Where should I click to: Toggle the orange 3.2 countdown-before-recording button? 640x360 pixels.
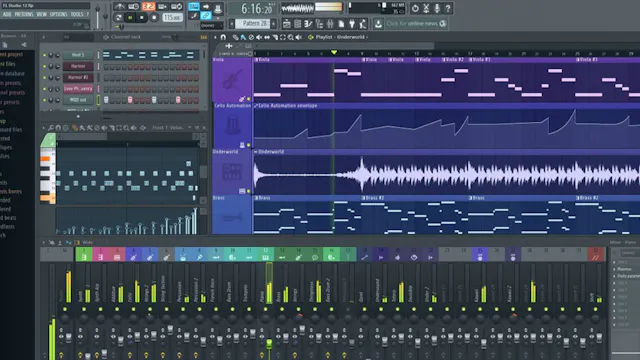click(x=148, y=7)
